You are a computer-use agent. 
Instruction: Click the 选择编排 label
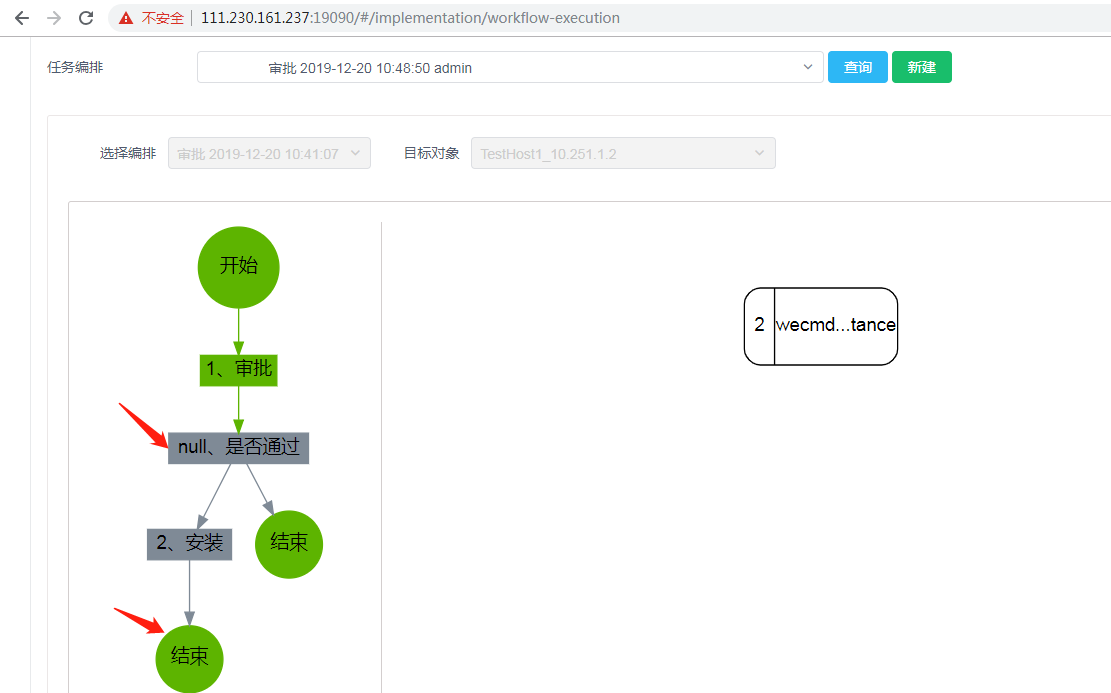128,153
